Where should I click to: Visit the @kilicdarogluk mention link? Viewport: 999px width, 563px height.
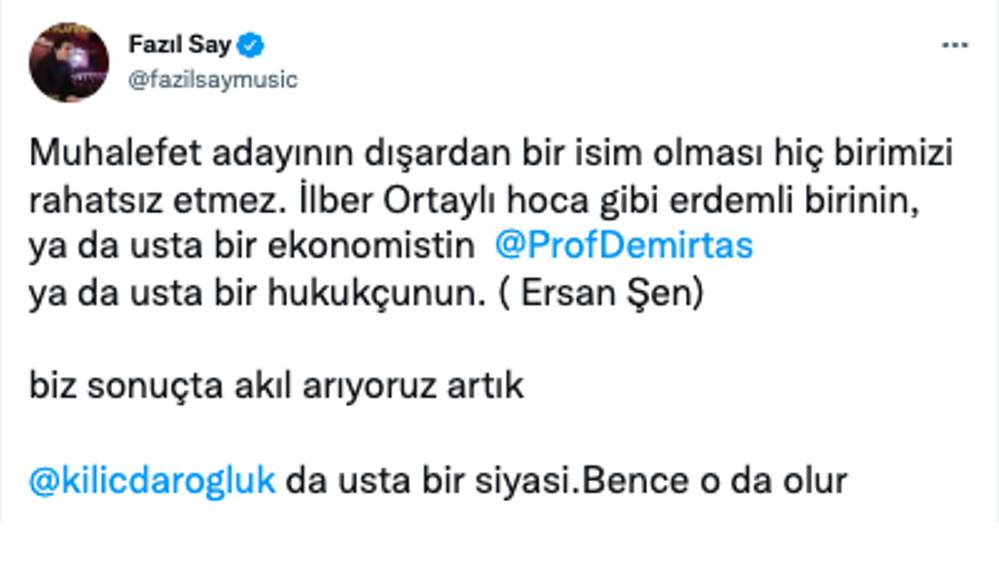pyautogui.click(x=153, y=479)
